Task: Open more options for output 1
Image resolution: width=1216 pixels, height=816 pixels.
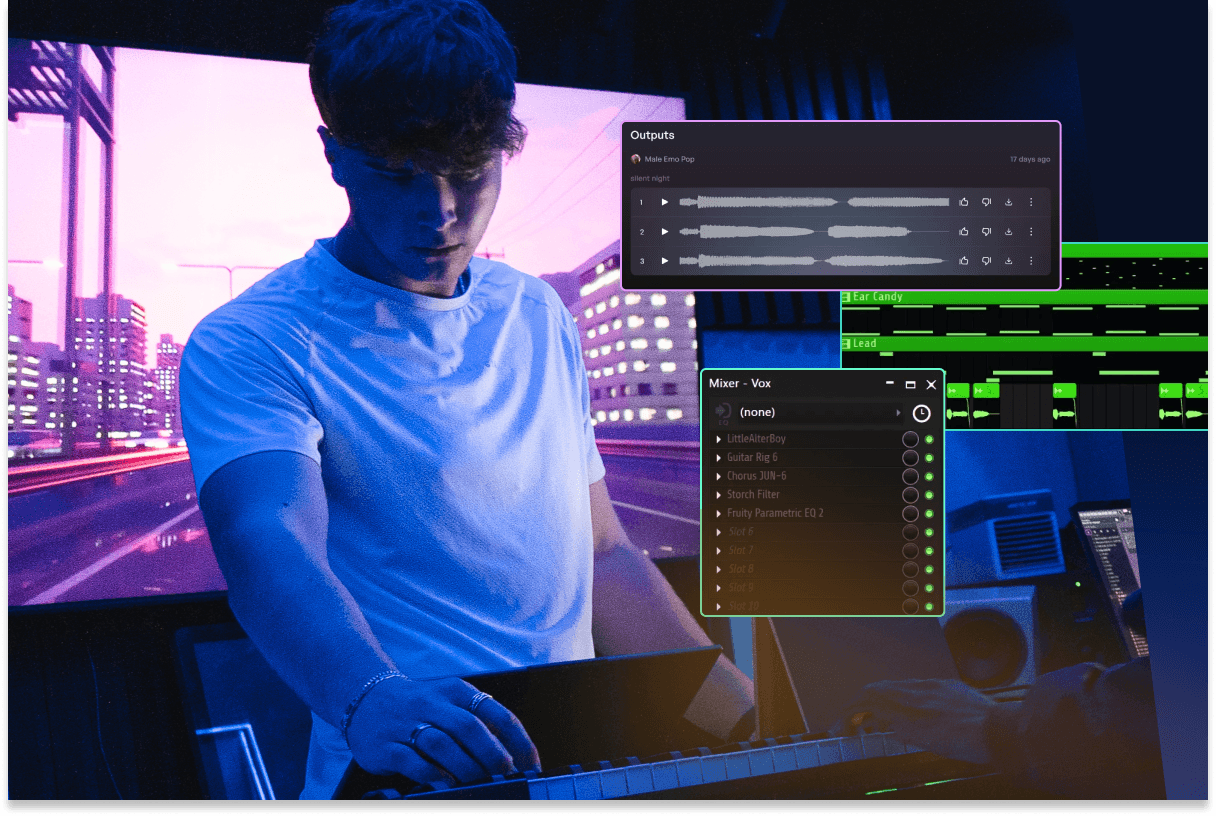Action: tap(1031, 202)
